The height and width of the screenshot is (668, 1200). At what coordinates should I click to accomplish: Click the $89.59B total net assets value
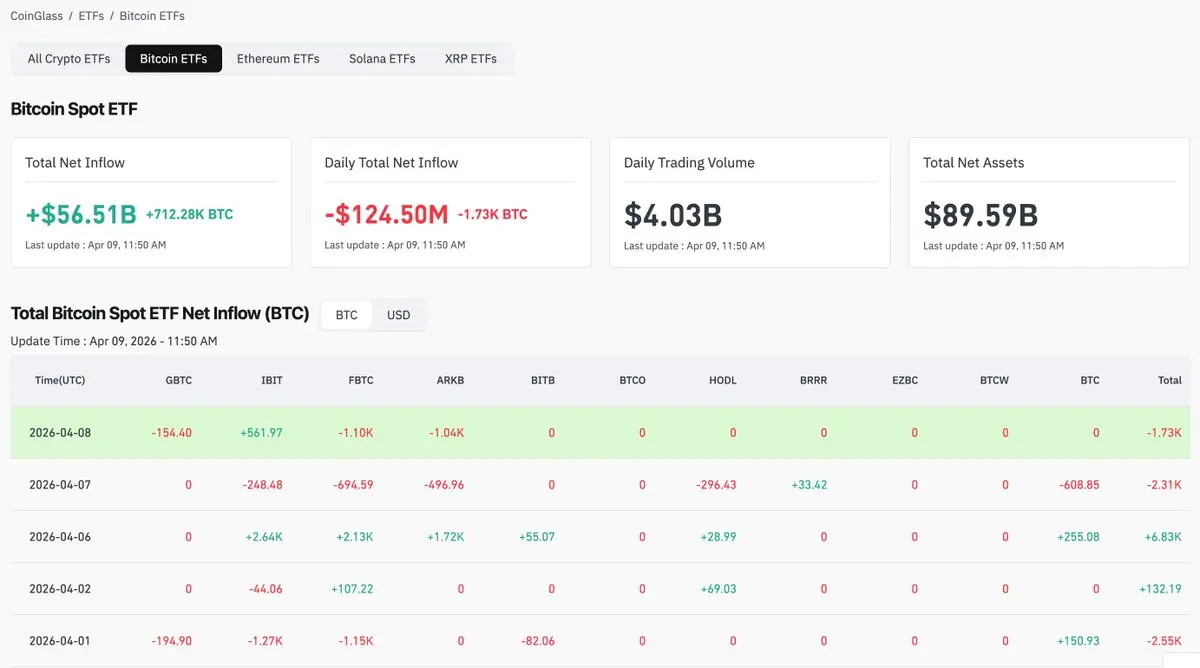(x=980, y=214)
